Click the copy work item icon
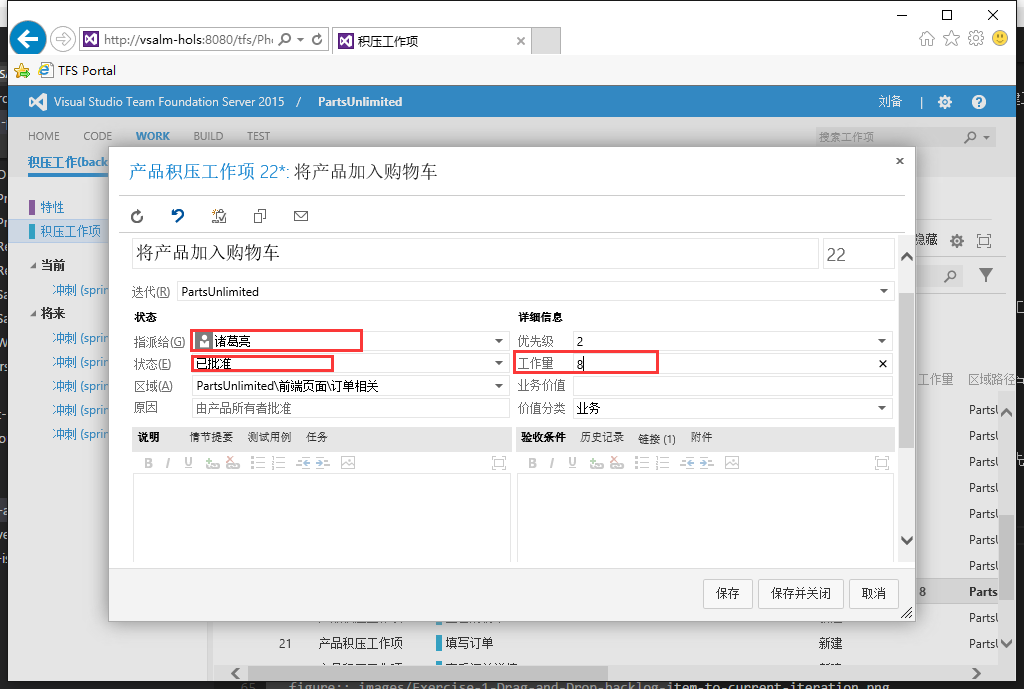Screen dimensions: 1024x689 260,216
